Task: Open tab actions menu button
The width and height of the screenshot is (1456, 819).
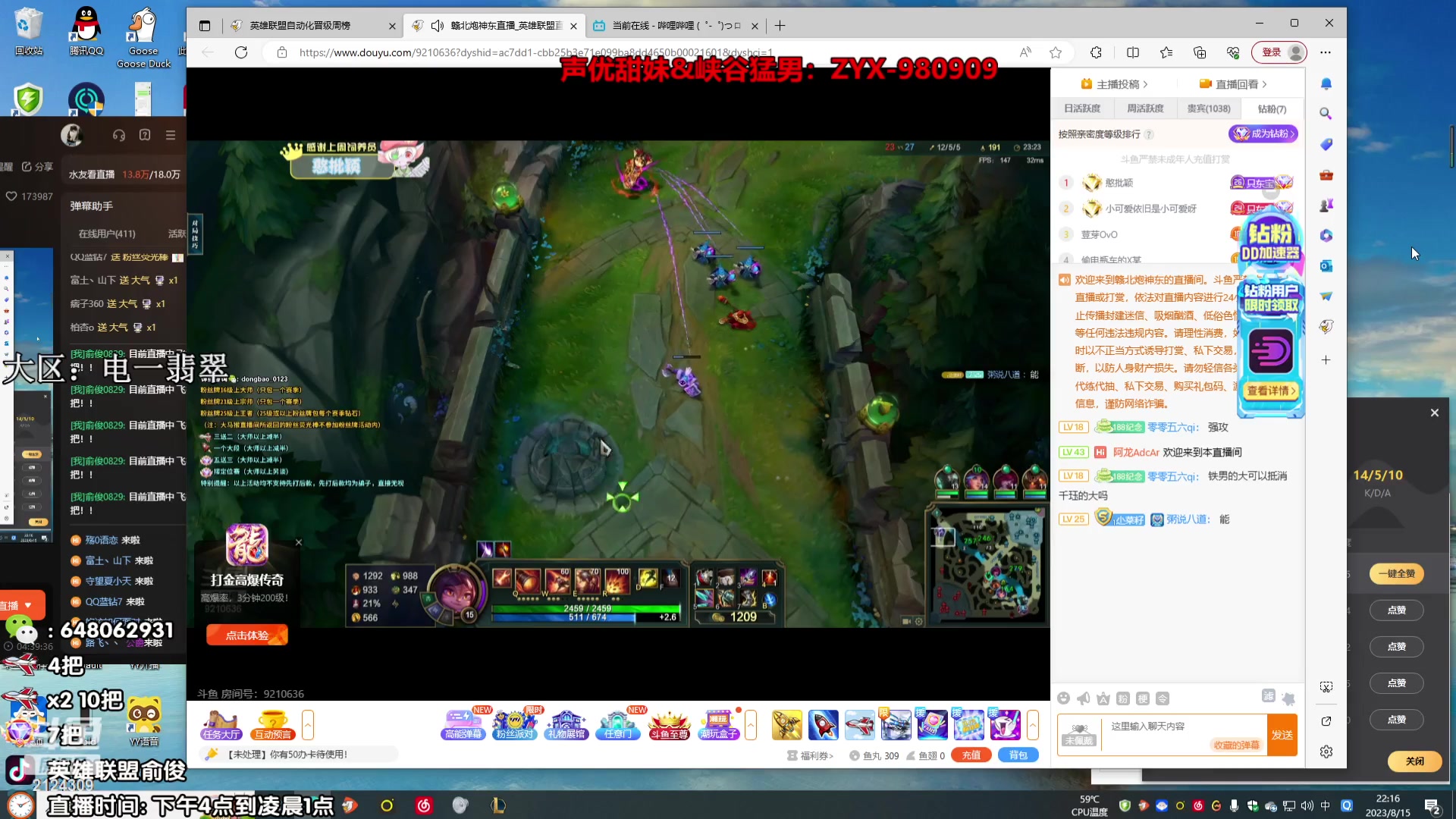Action: [204, 26]
